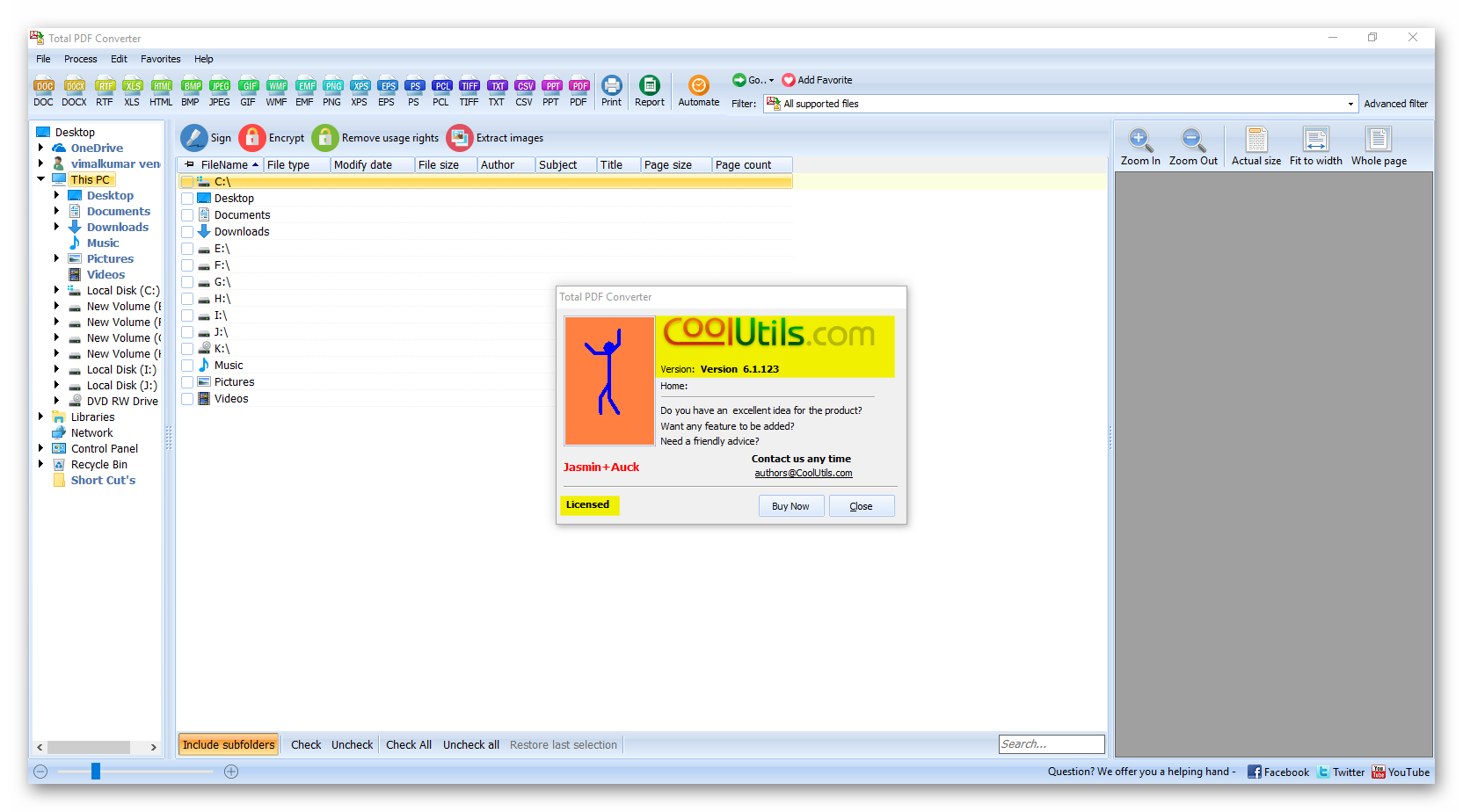
Task: Tick the checkbox for Desktop row
Action: tap(187, 199)
